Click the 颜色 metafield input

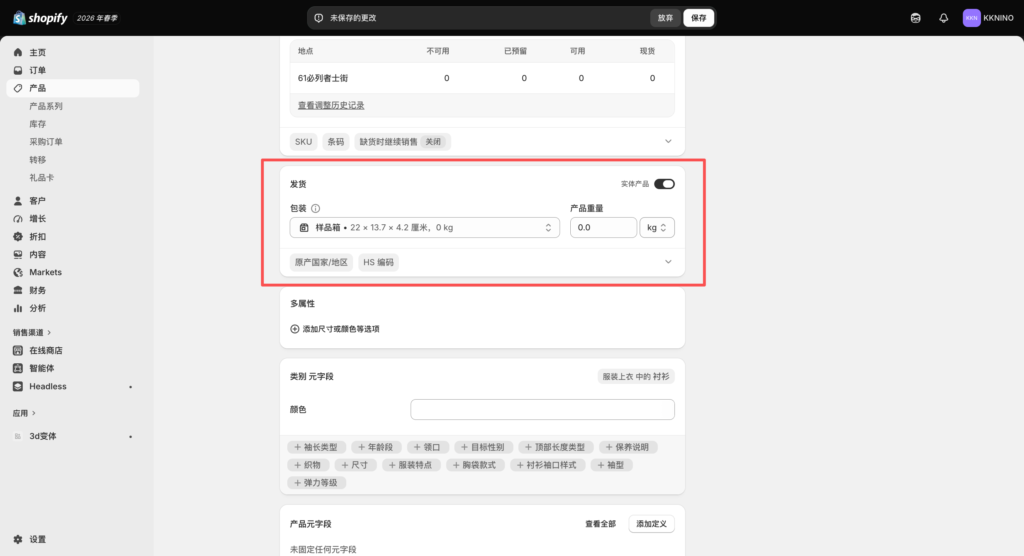(542, 410)
